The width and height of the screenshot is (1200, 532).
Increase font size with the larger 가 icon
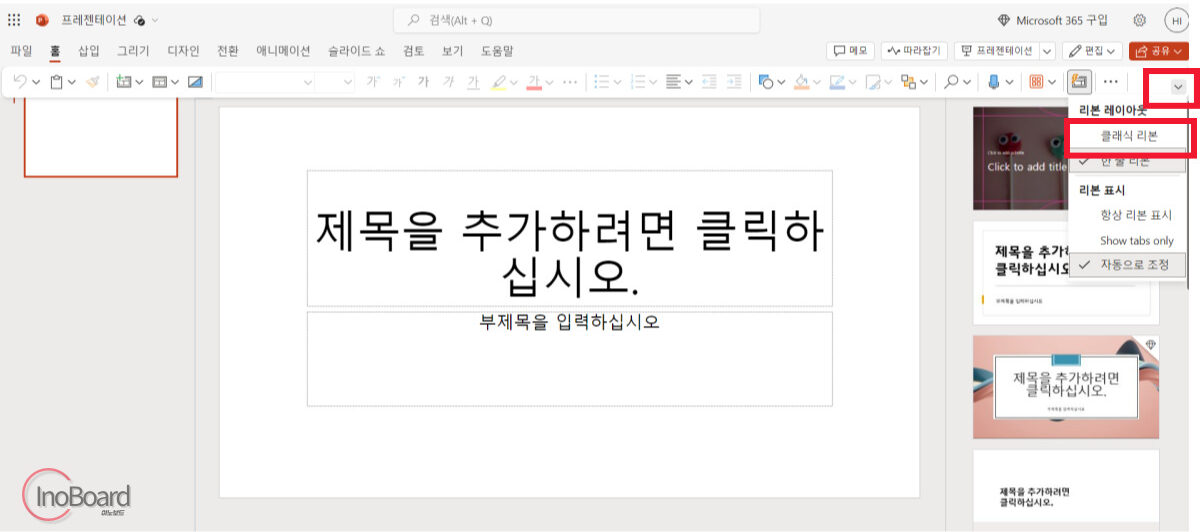(373, 82)
